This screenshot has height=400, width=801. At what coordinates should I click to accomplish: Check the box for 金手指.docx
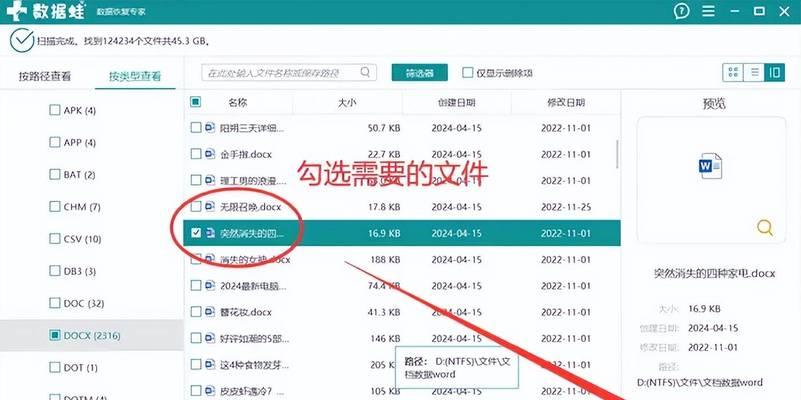tap(196, 154)
